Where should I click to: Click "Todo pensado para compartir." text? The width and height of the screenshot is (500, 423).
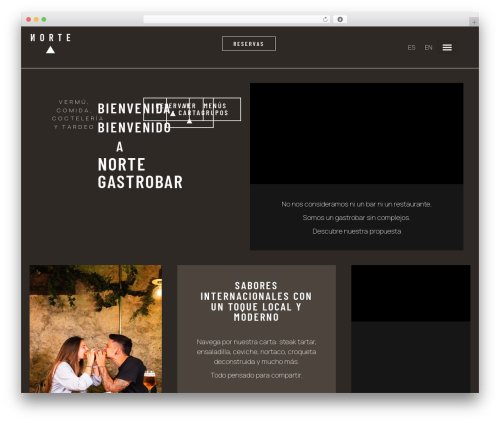tap(256, 375)
